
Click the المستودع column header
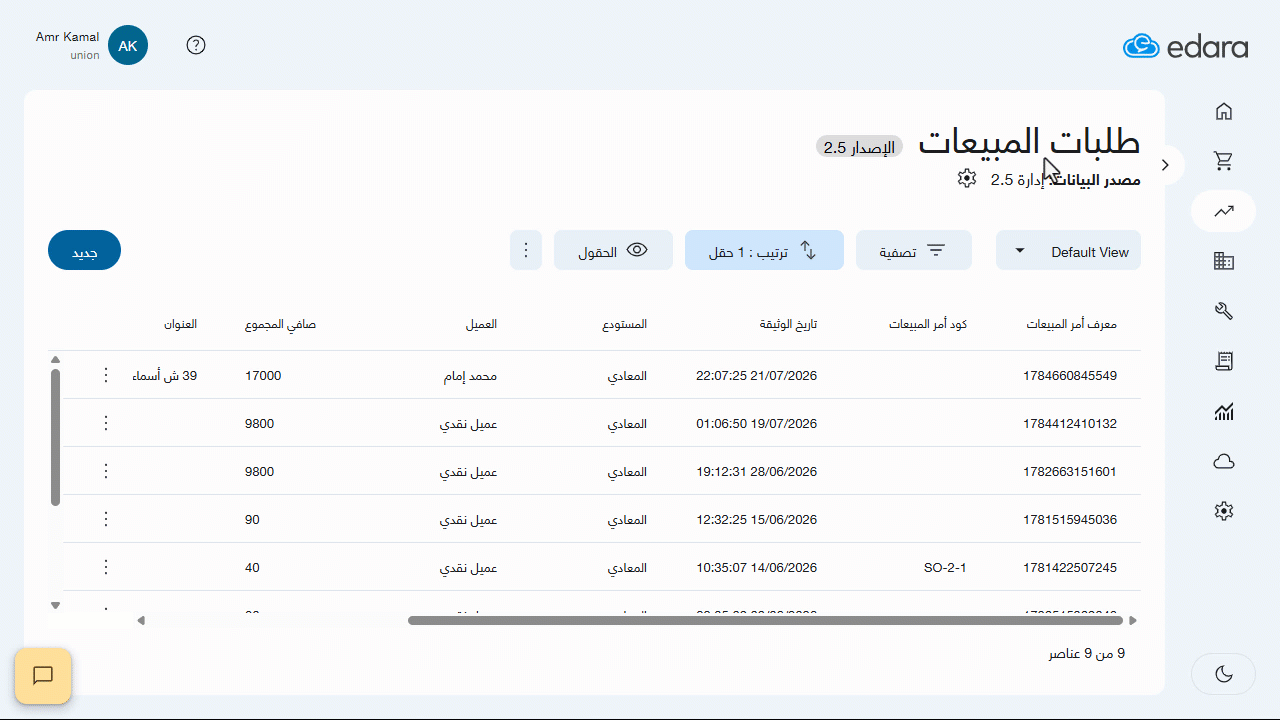click(x=624, y=324)
